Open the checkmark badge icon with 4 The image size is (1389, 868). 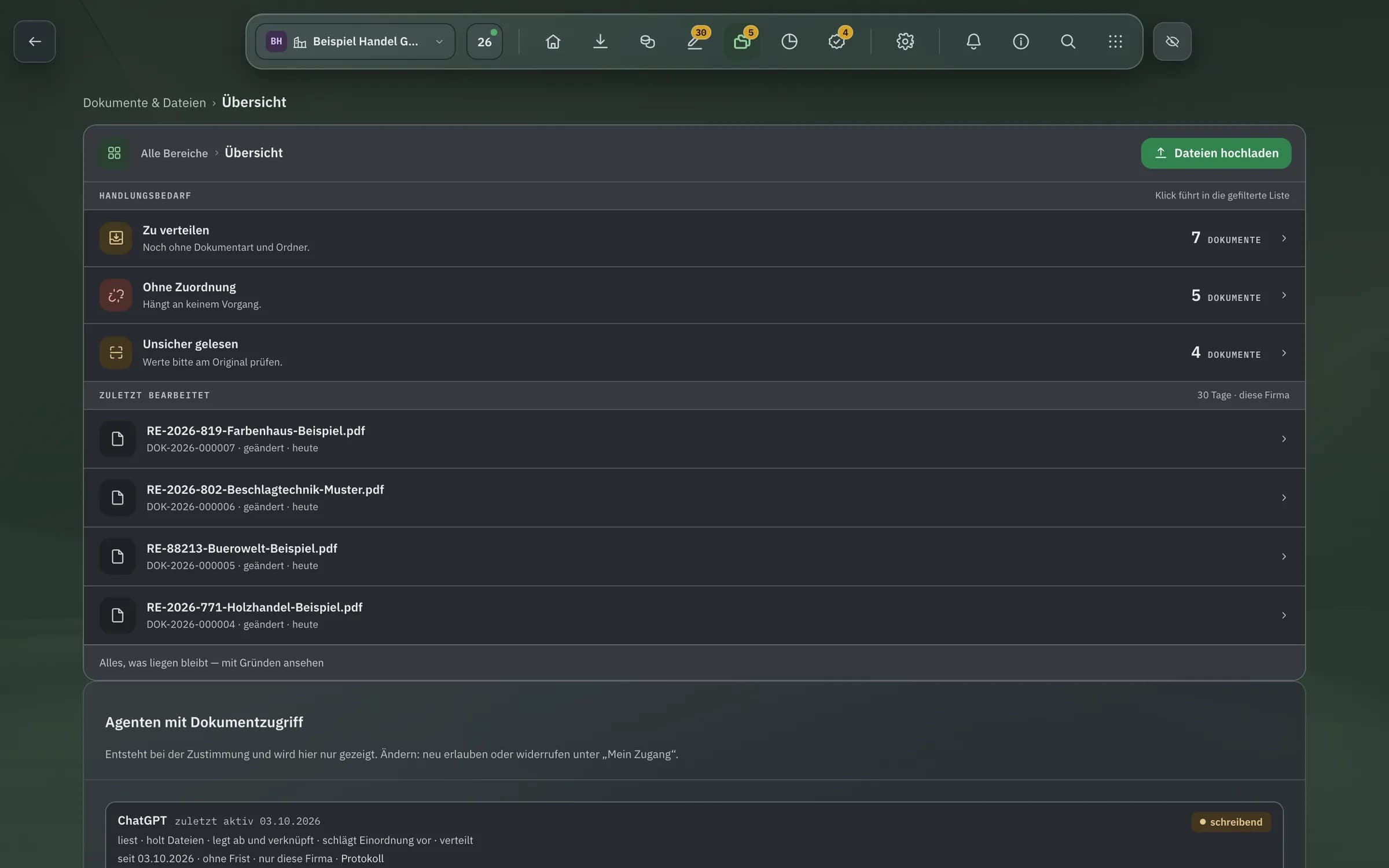click(x=837, y=41)
